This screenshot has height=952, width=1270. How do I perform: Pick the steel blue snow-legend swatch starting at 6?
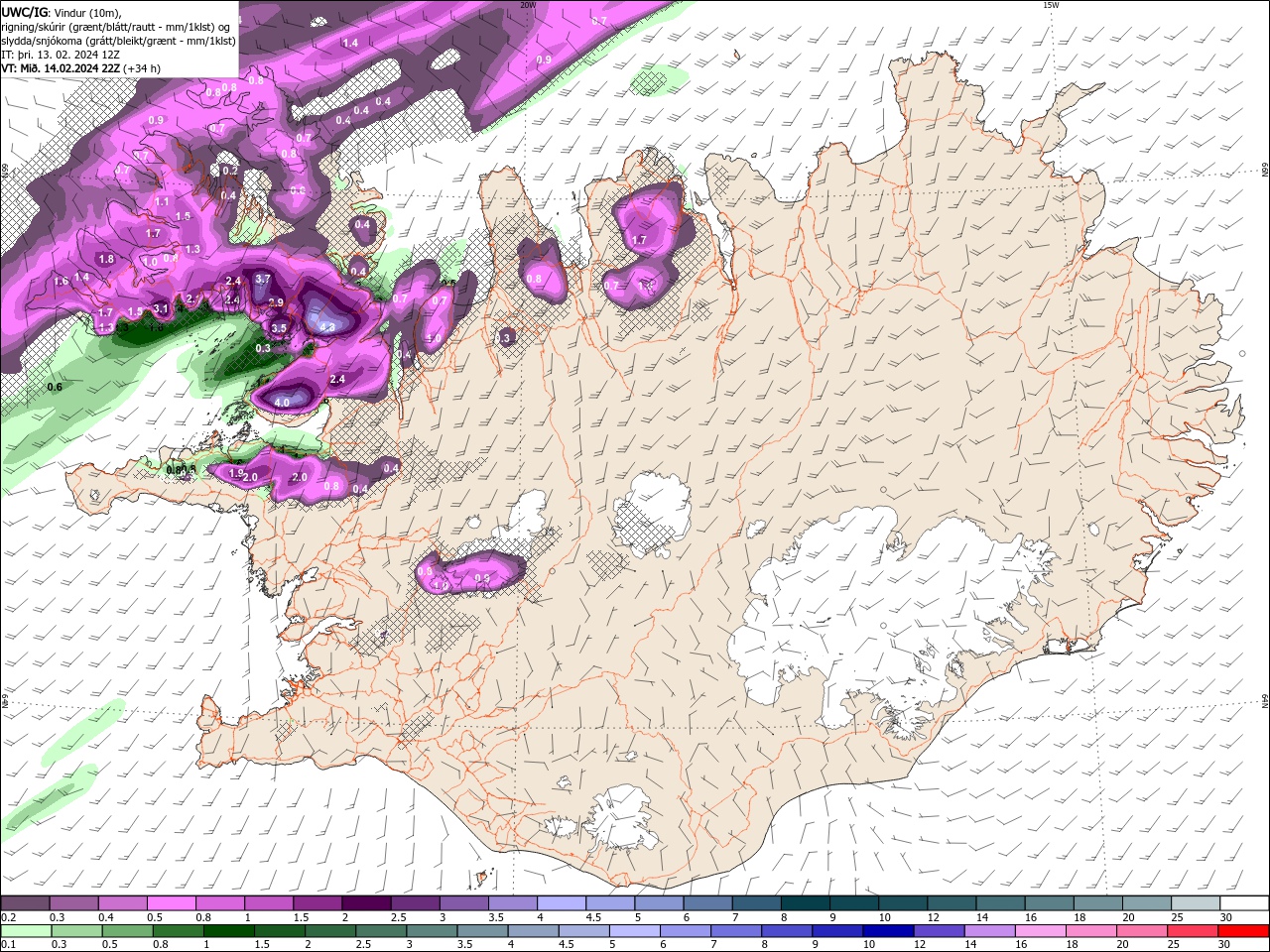(708, 903)
